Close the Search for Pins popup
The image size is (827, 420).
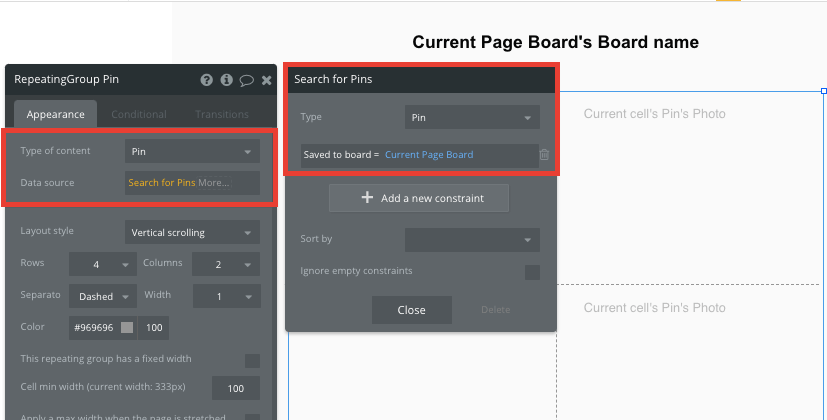tap(411, 310)
